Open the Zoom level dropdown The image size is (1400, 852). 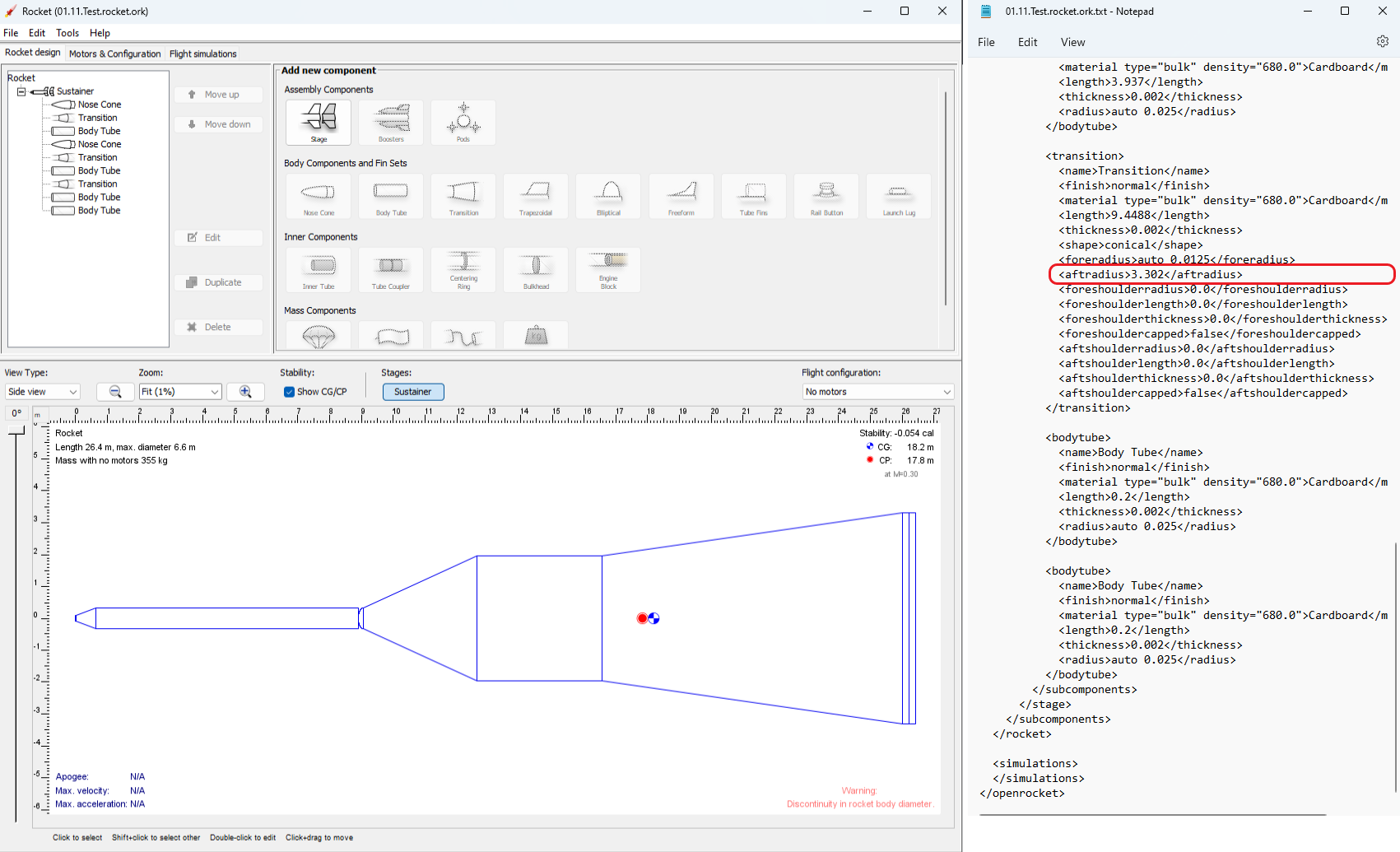coord(179,392)
